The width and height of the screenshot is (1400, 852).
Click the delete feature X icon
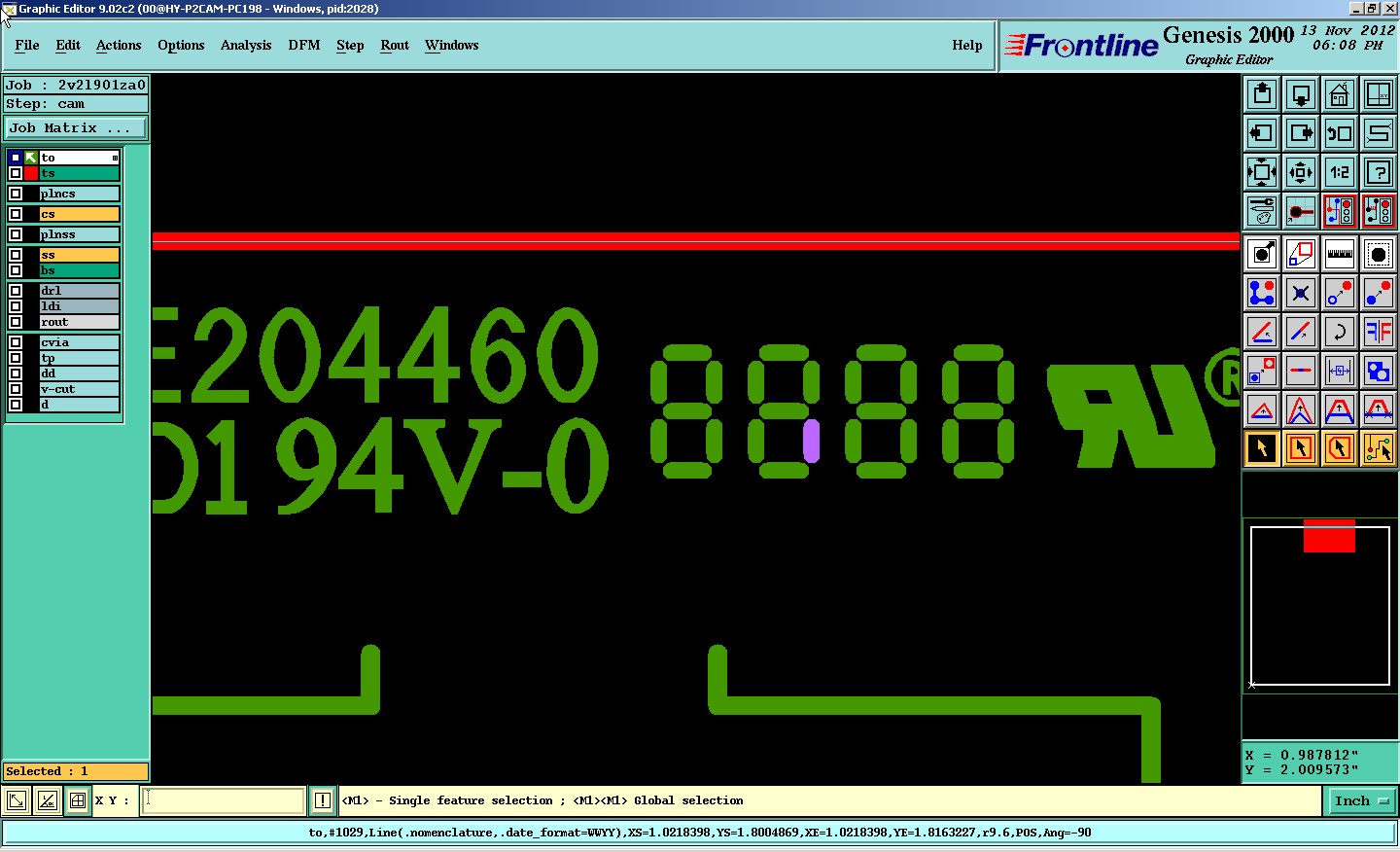(x=1301, y=293)
